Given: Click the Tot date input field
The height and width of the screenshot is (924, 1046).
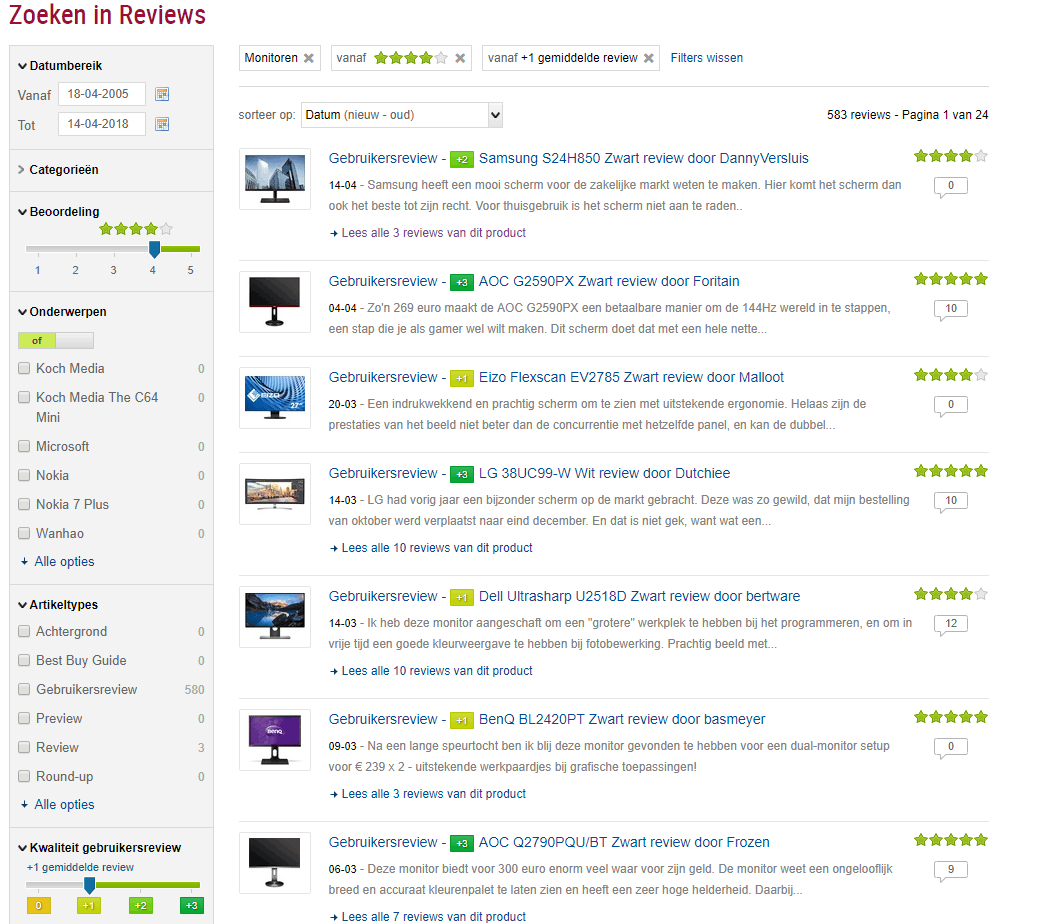Looking at the screenshot, I should [101, 124].
